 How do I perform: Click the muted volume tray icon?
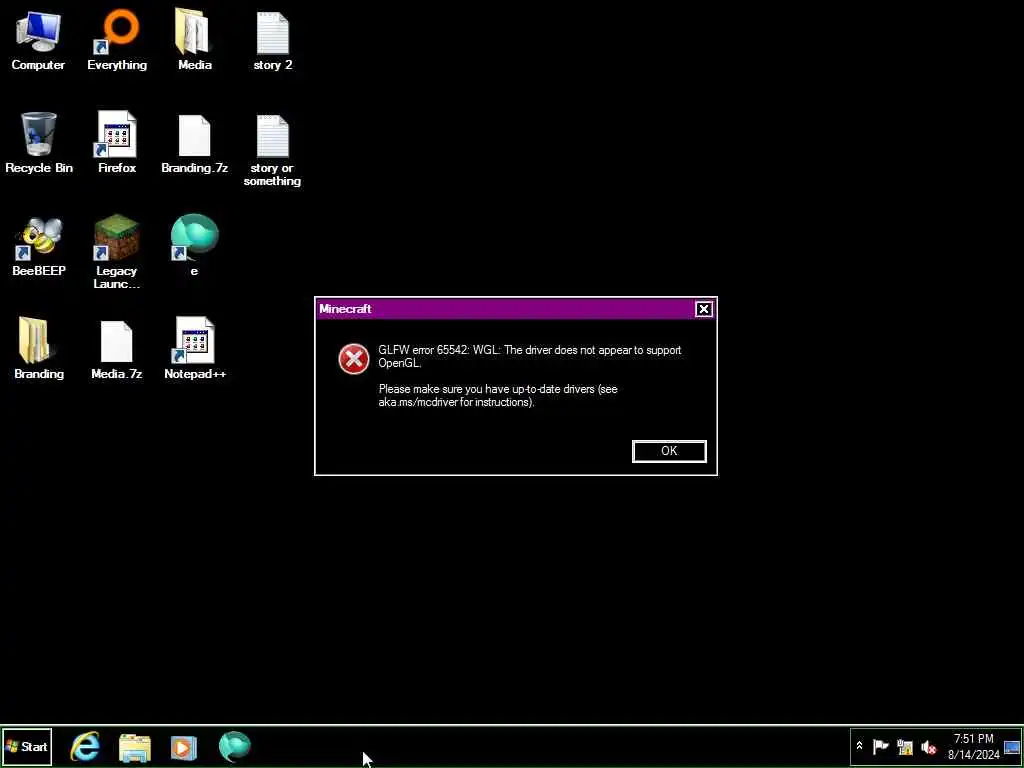tap(928, 746)
